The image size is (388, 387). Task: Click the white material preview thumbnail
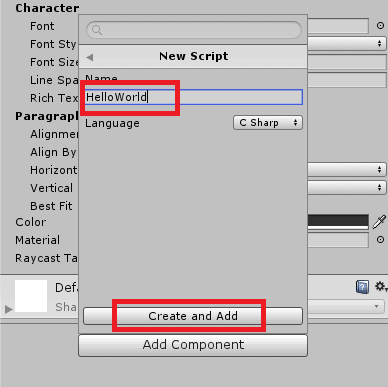(x=31, y=296)
